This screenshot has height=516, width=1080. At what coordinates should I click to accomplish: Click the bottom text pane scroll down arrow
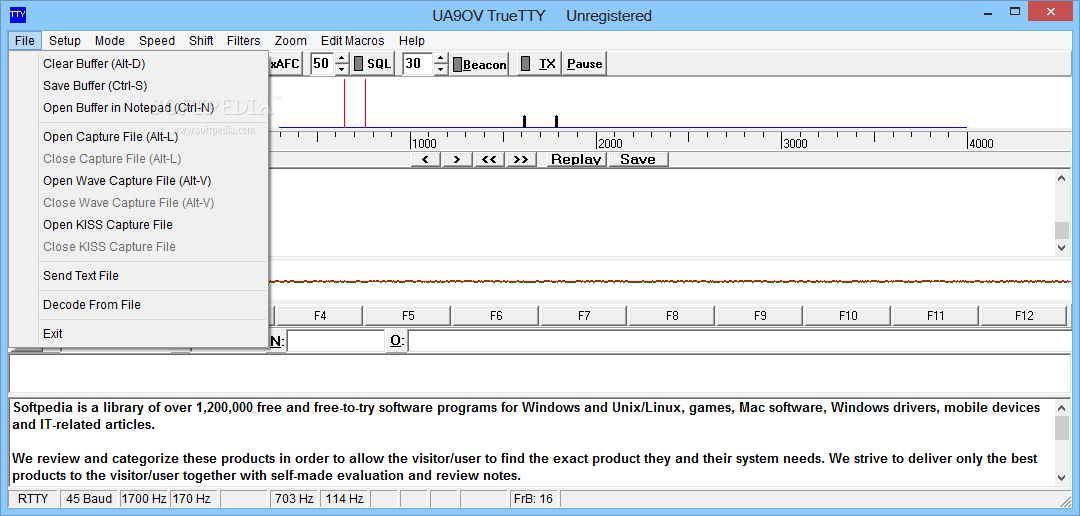point(1062,477)
